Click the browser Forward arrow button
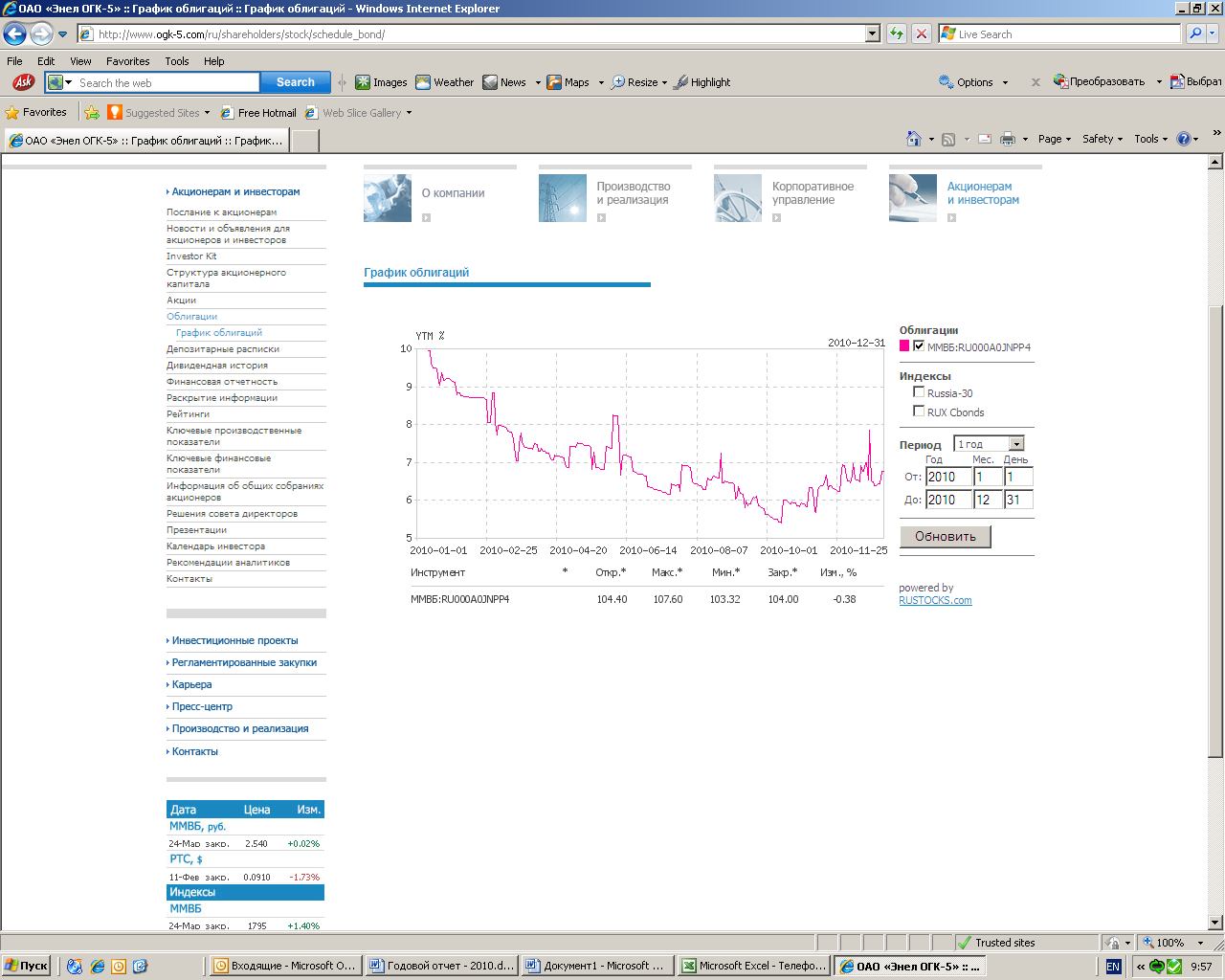The width and height of the screenshot is (1225, 980). click(41, 34)
